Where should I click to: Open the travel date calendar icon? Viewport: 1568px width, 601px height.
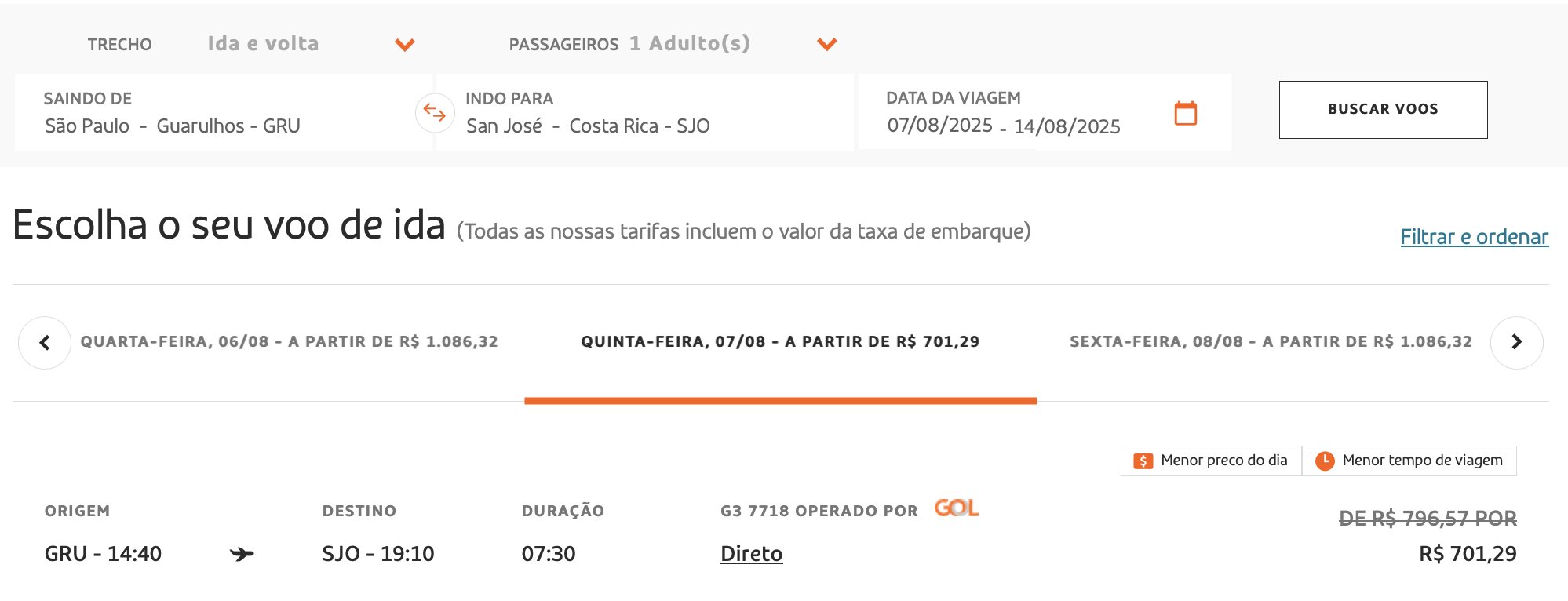click(x=1185, y=113)
